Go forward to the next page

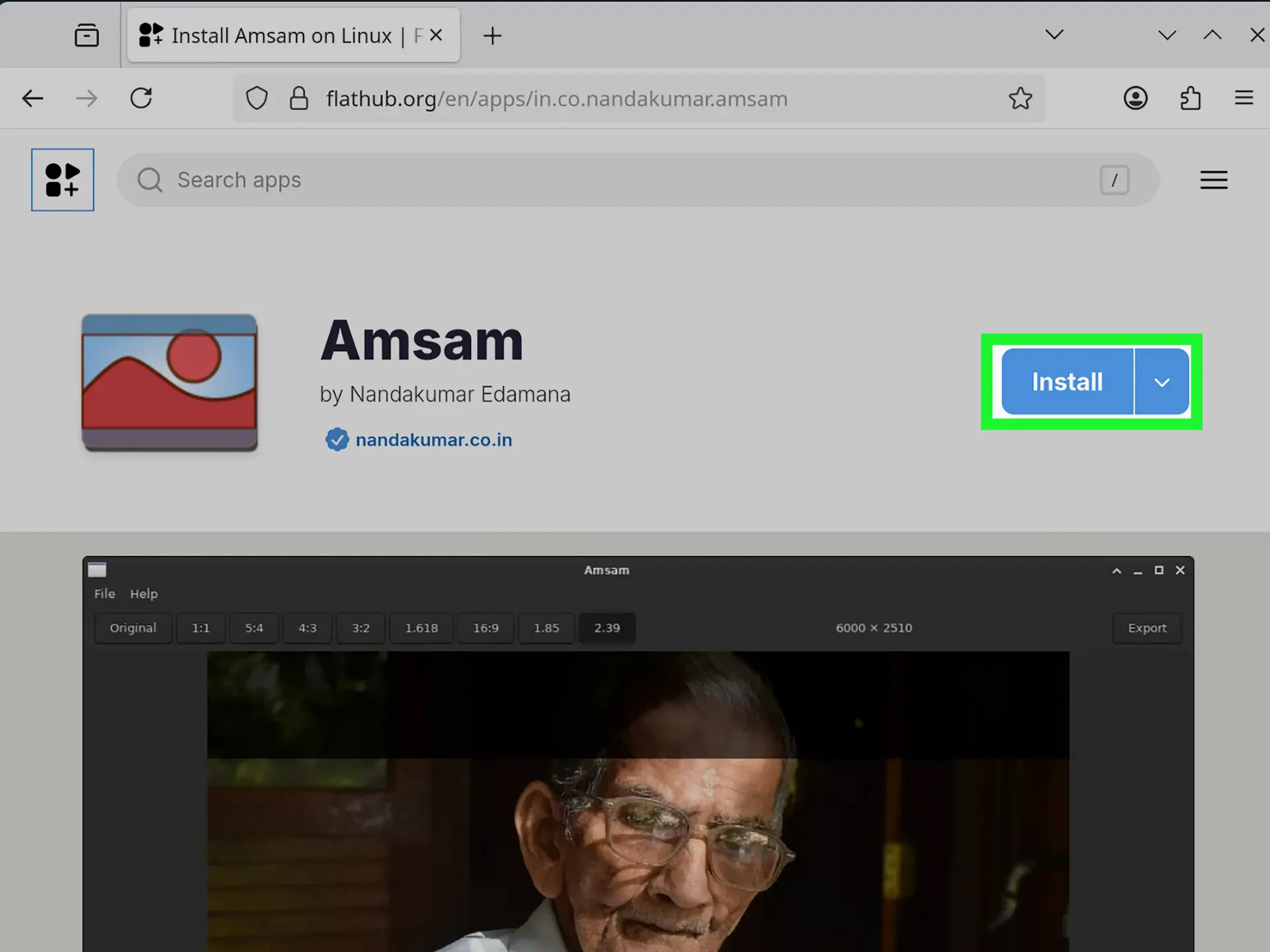[87, 99]
